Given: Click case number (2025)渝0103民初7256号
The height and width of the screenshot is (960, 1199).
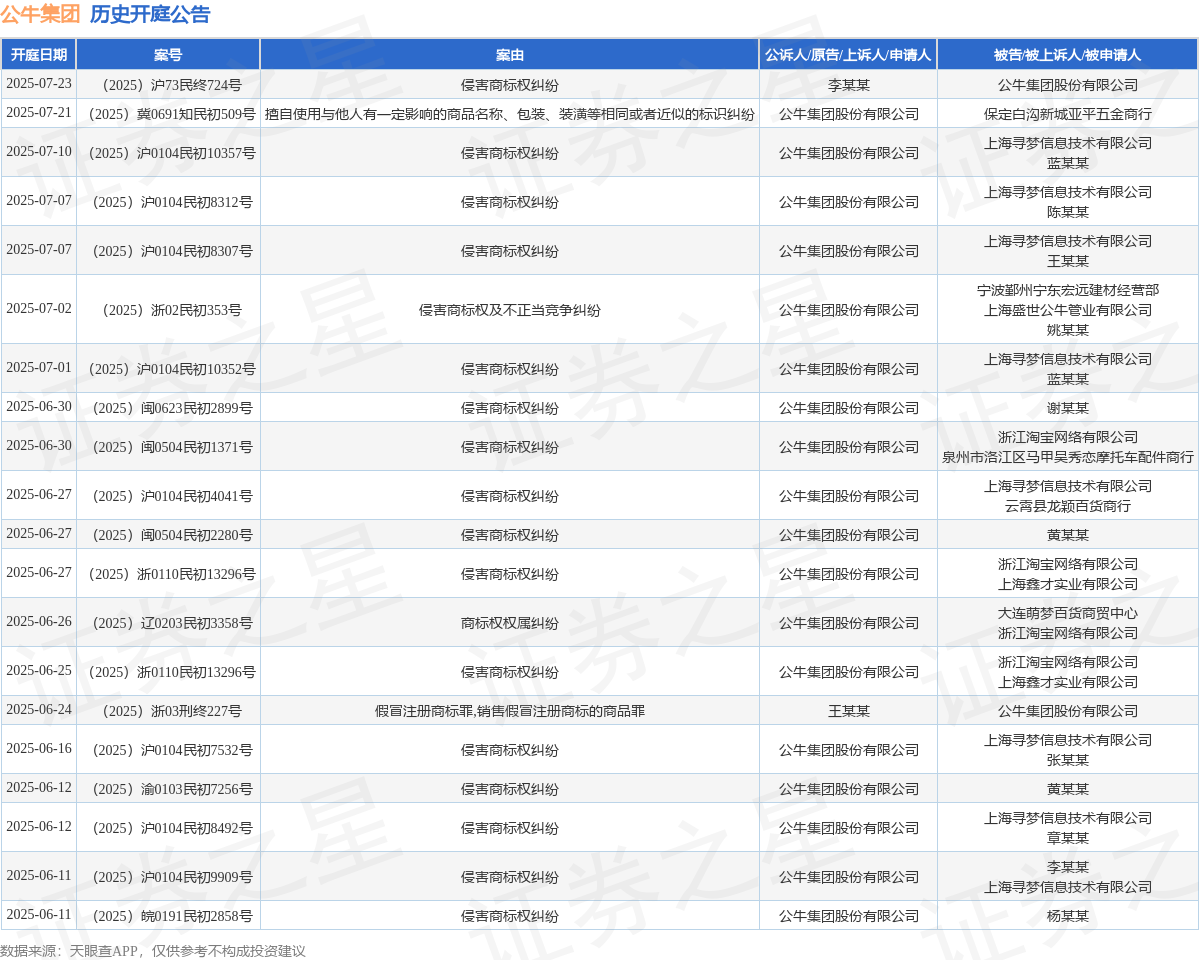Looking at the screenshot, I should click(168, 789).
